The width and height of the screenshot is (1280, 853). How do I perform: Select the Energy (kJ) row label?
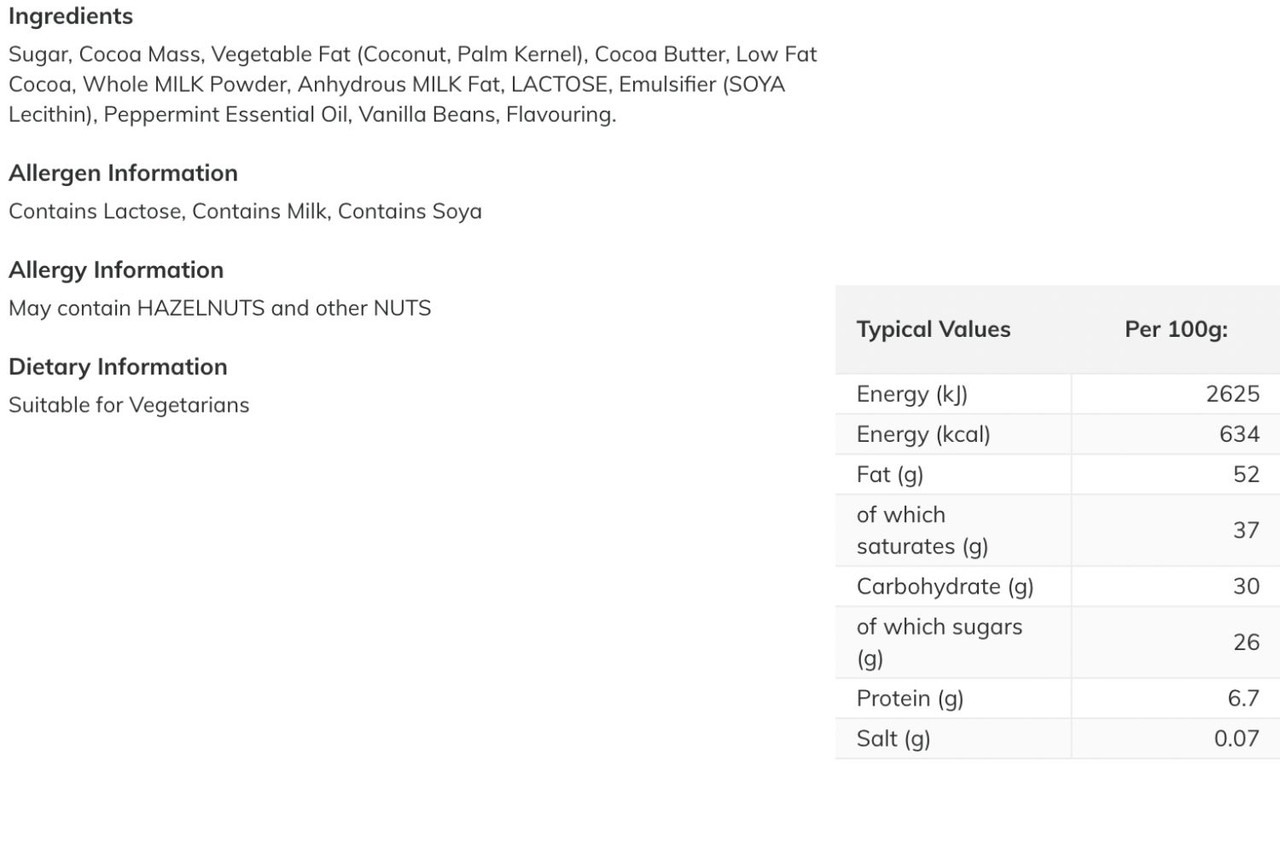[x=912, y=394]
